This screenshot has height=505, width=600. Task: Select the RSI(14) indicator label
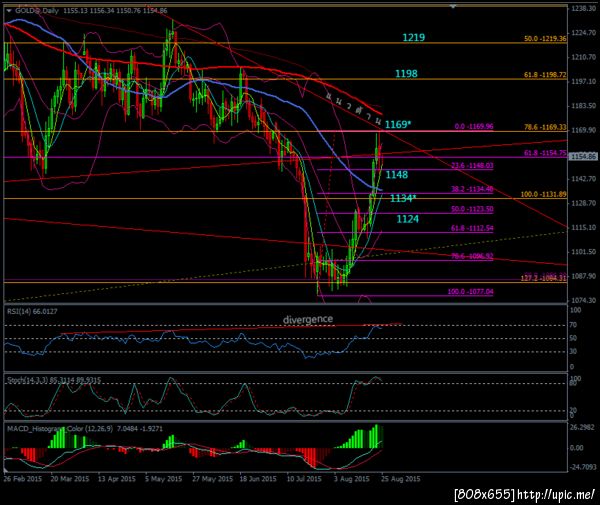click(x=32, y=311)
